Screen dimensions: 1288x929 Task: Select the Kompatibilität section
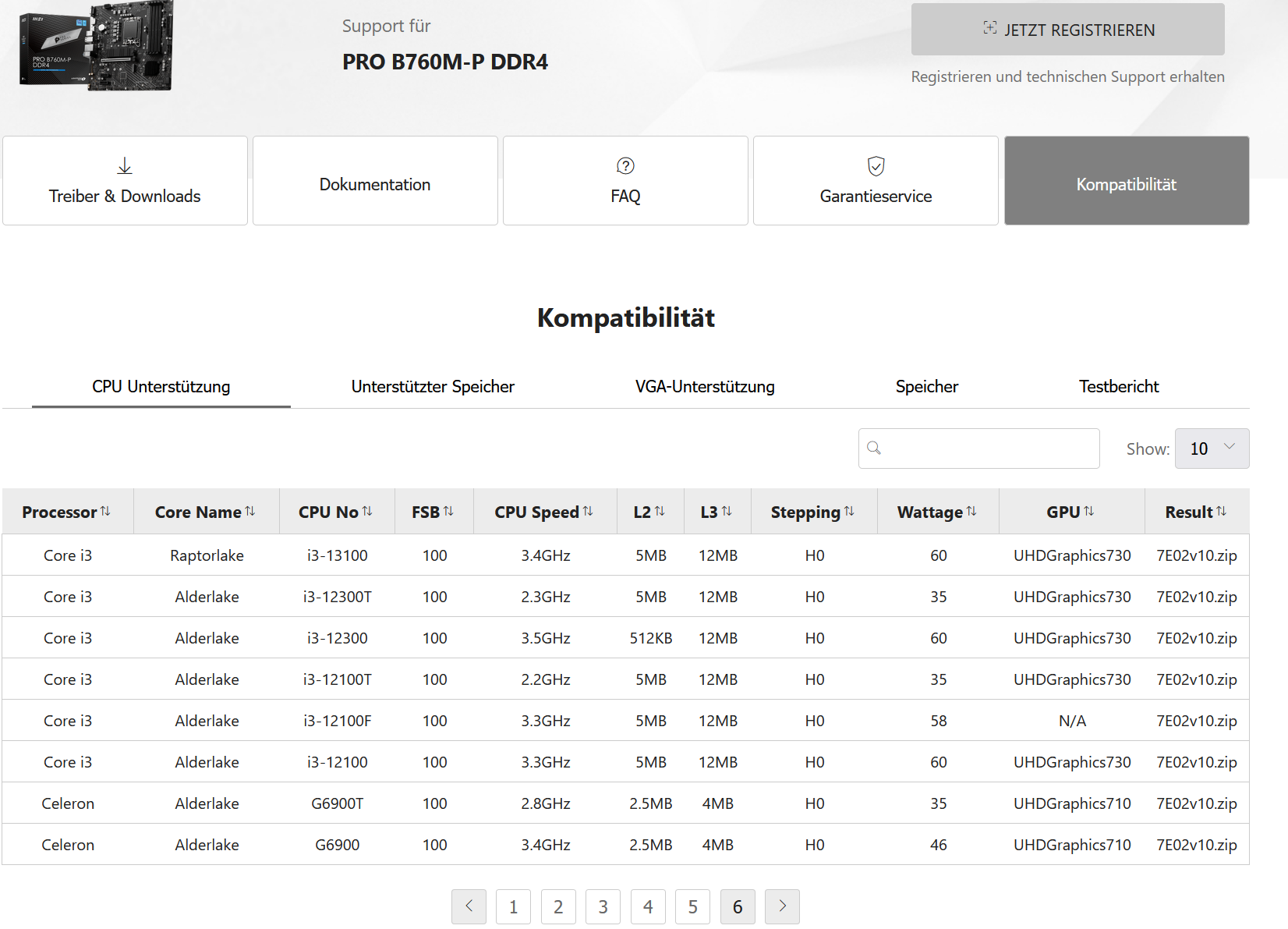[x=1127, y=181]
